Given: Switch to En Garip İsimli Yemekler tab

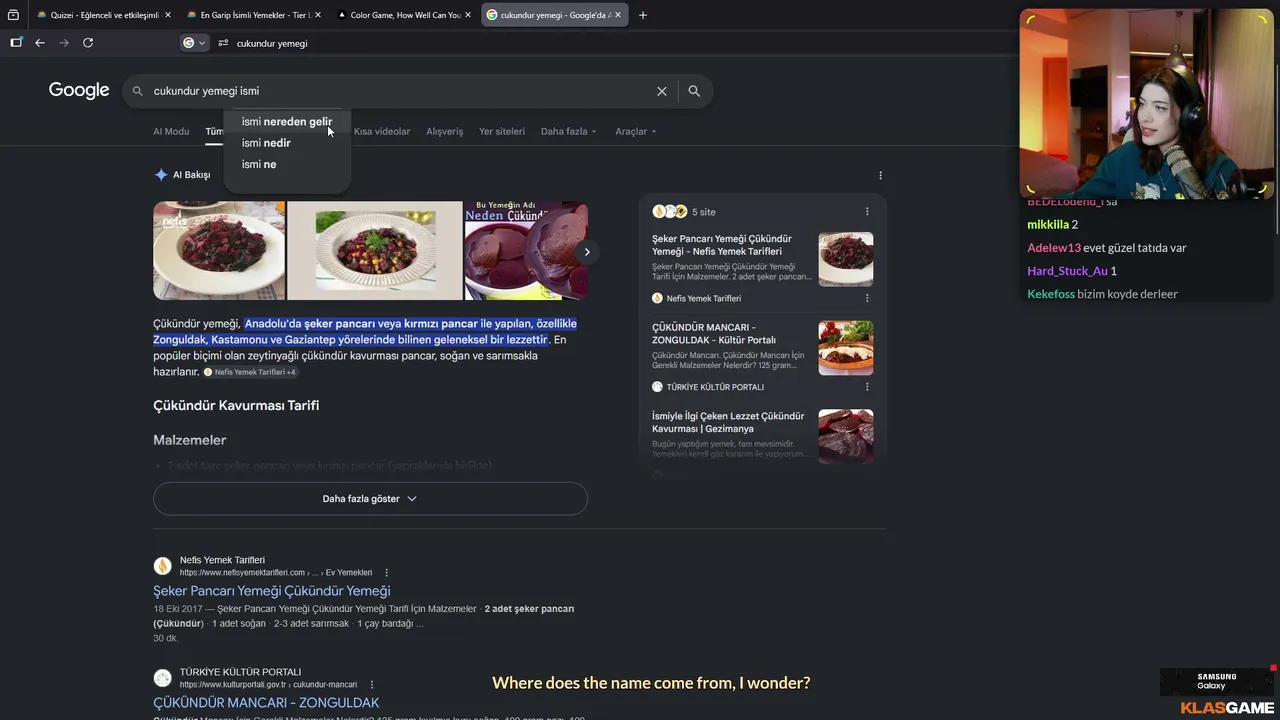Looking at the screenshot, I should coord(253,15).
